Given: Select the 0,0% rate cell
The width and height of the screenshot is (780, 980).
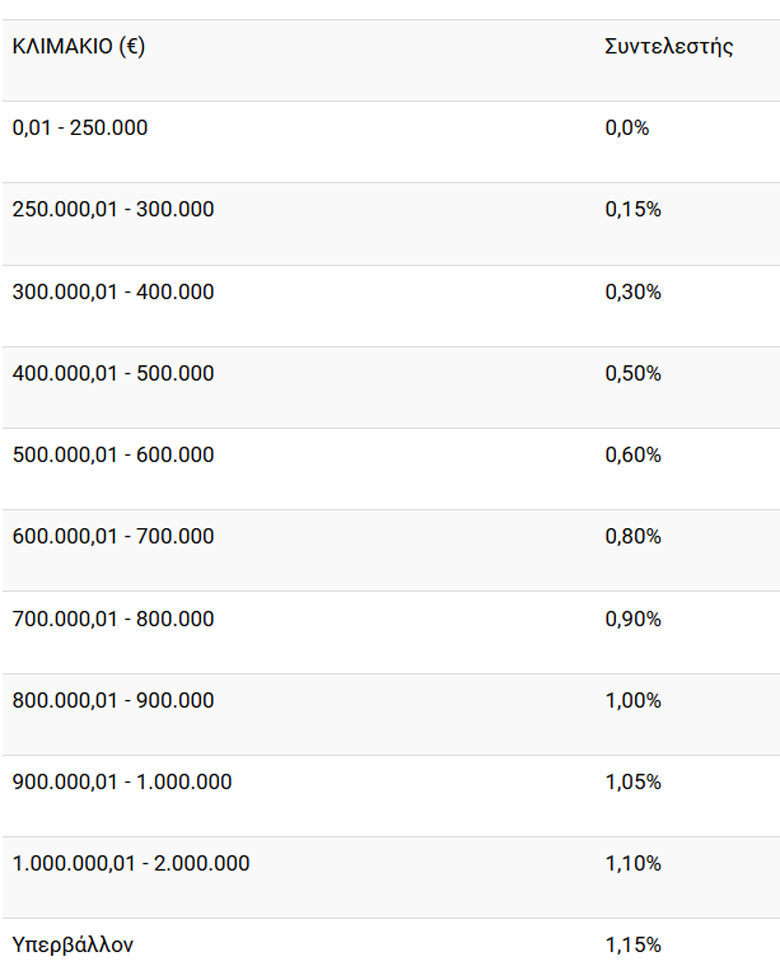Looking at the screenshot, I should coord(627,128).
